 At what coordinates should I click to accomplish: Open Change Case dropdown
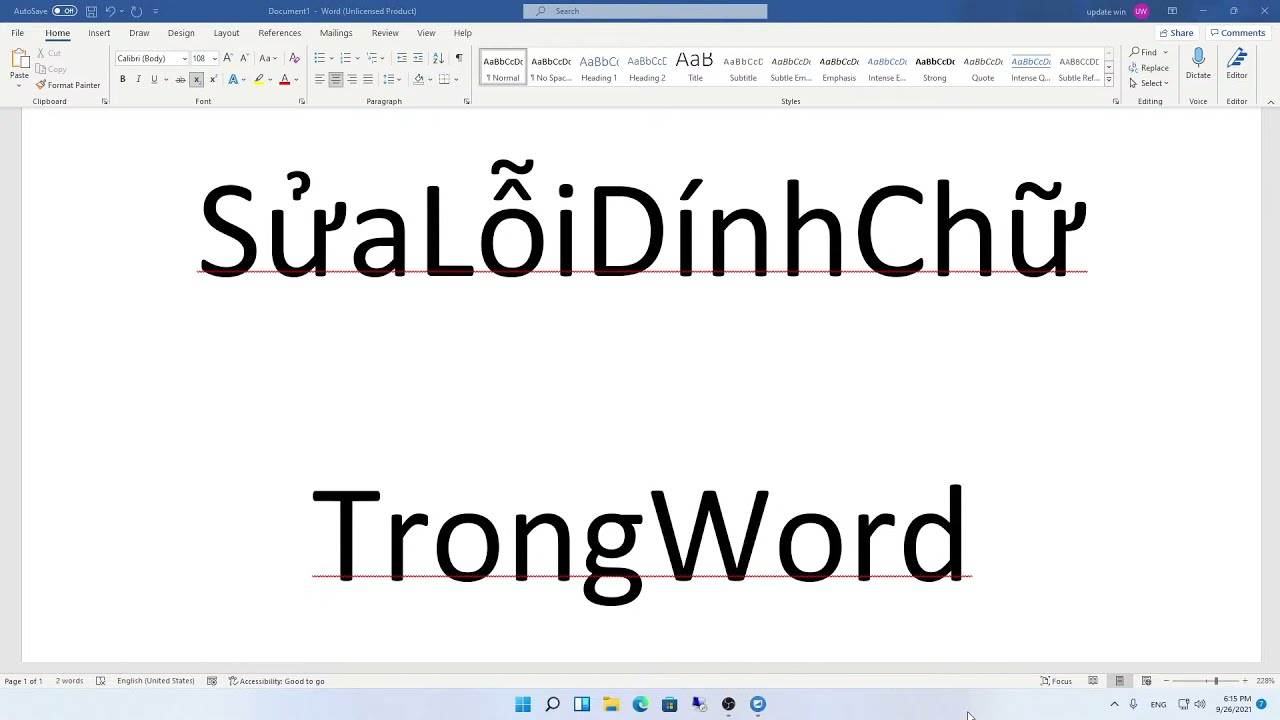click(267, 58)
